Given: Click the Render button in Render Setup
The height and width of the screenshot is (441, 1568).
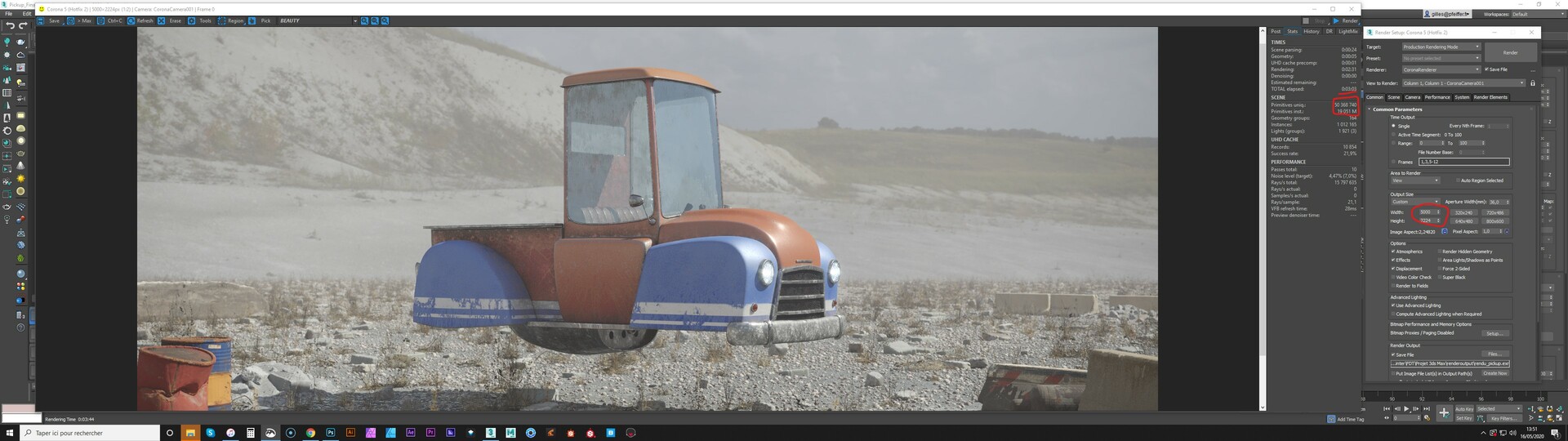Looking at the screenshot, I should [x=1511, y=52].
